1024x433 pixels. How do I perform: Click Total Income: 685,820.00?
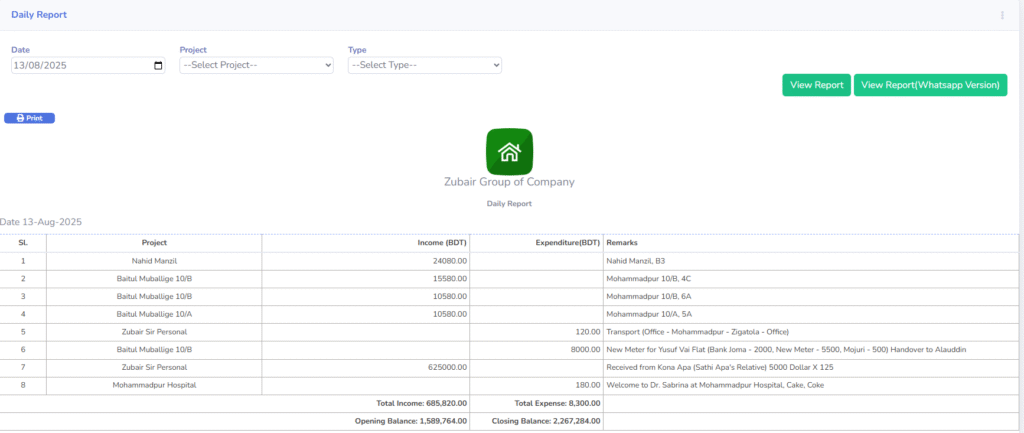point(421,404)
